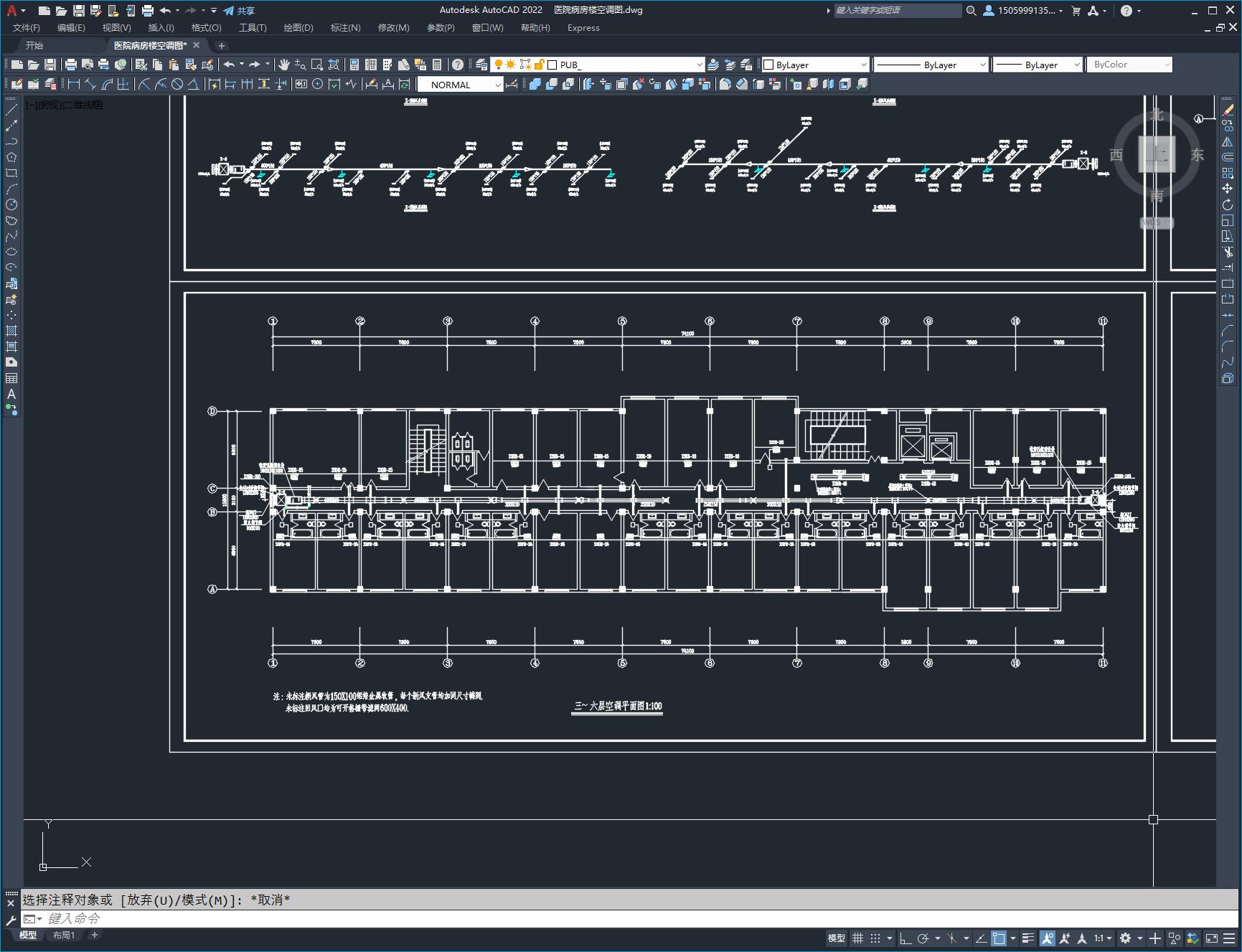Select the Polygon draw tool
Viewport: 1242px width, 952px height.
(11, 157)
